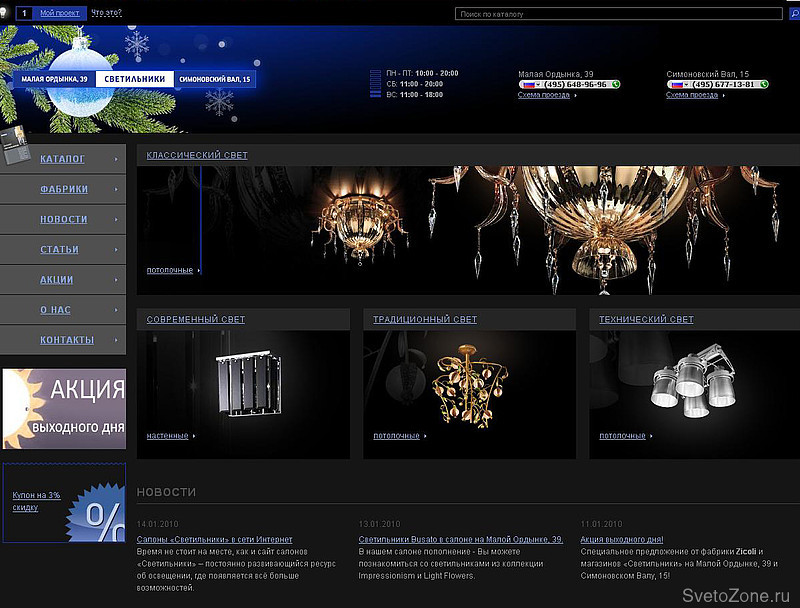800x608 pixels.
Task: Click the Мой проект link
Action: point(57,14)
